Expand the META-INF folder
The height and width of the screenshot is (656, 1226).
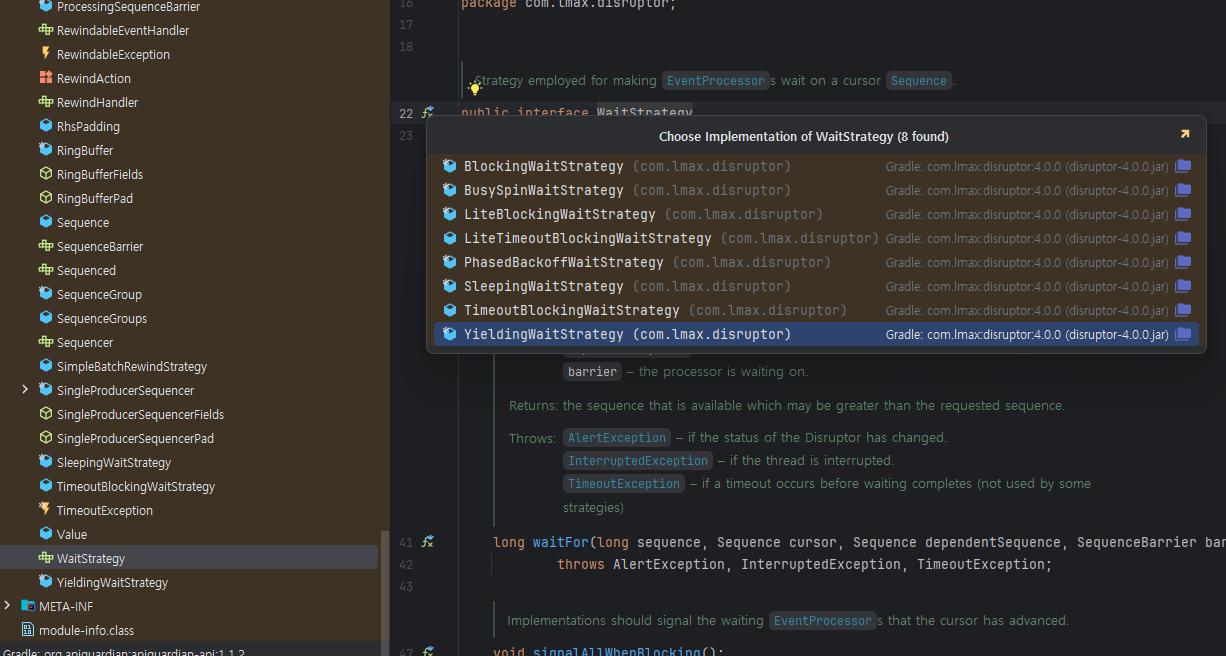coord(8,606)
